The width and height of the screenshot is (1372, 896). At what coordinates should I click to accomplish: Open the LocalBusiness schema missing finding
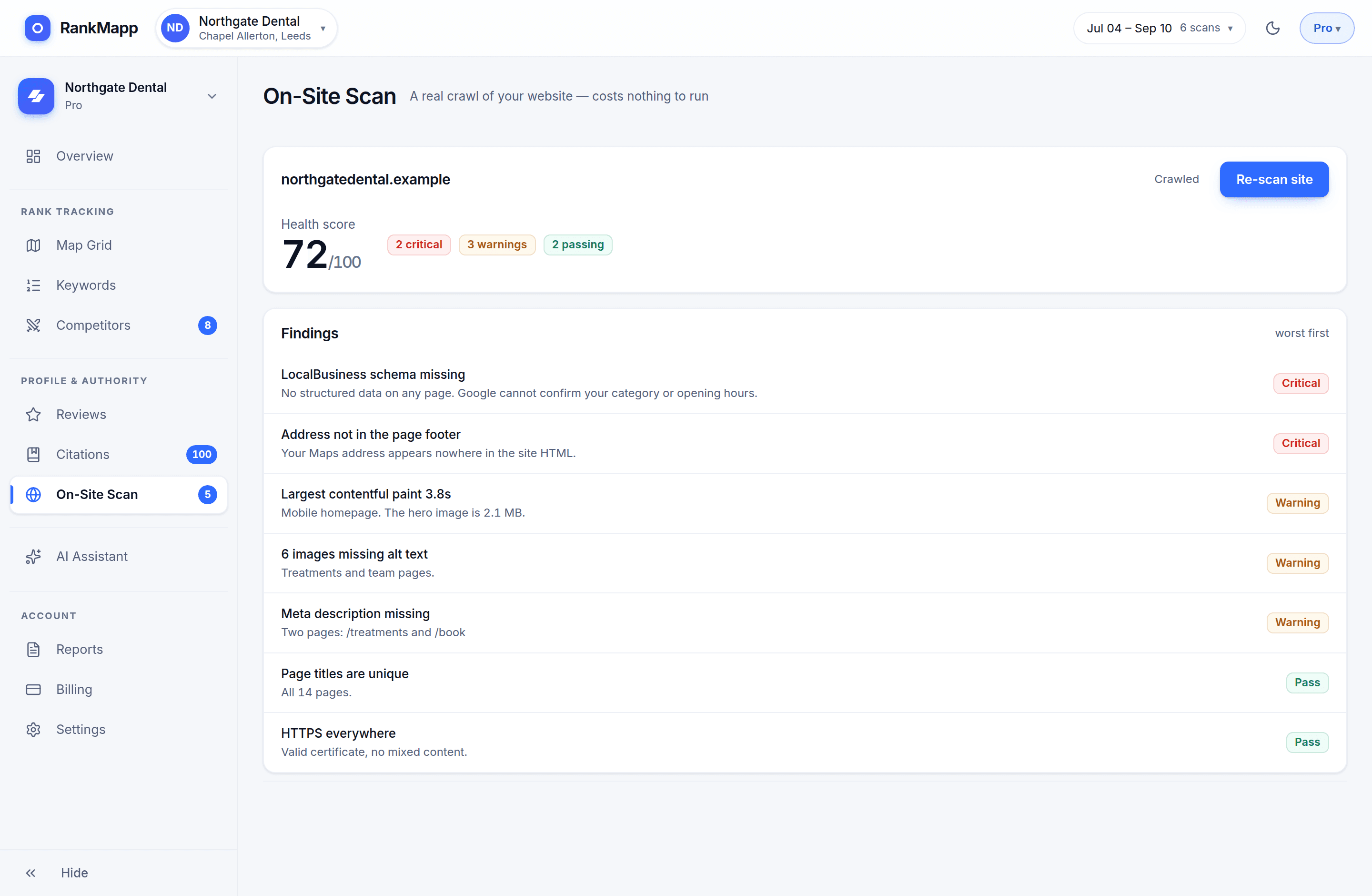[x=805, y=384]
